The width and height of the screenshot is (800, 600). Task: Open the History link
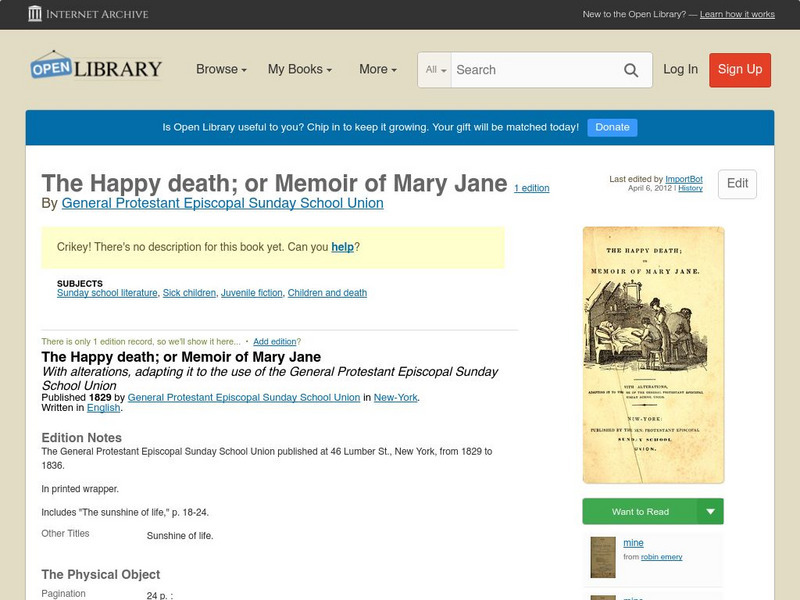click(x=690, y=187)
